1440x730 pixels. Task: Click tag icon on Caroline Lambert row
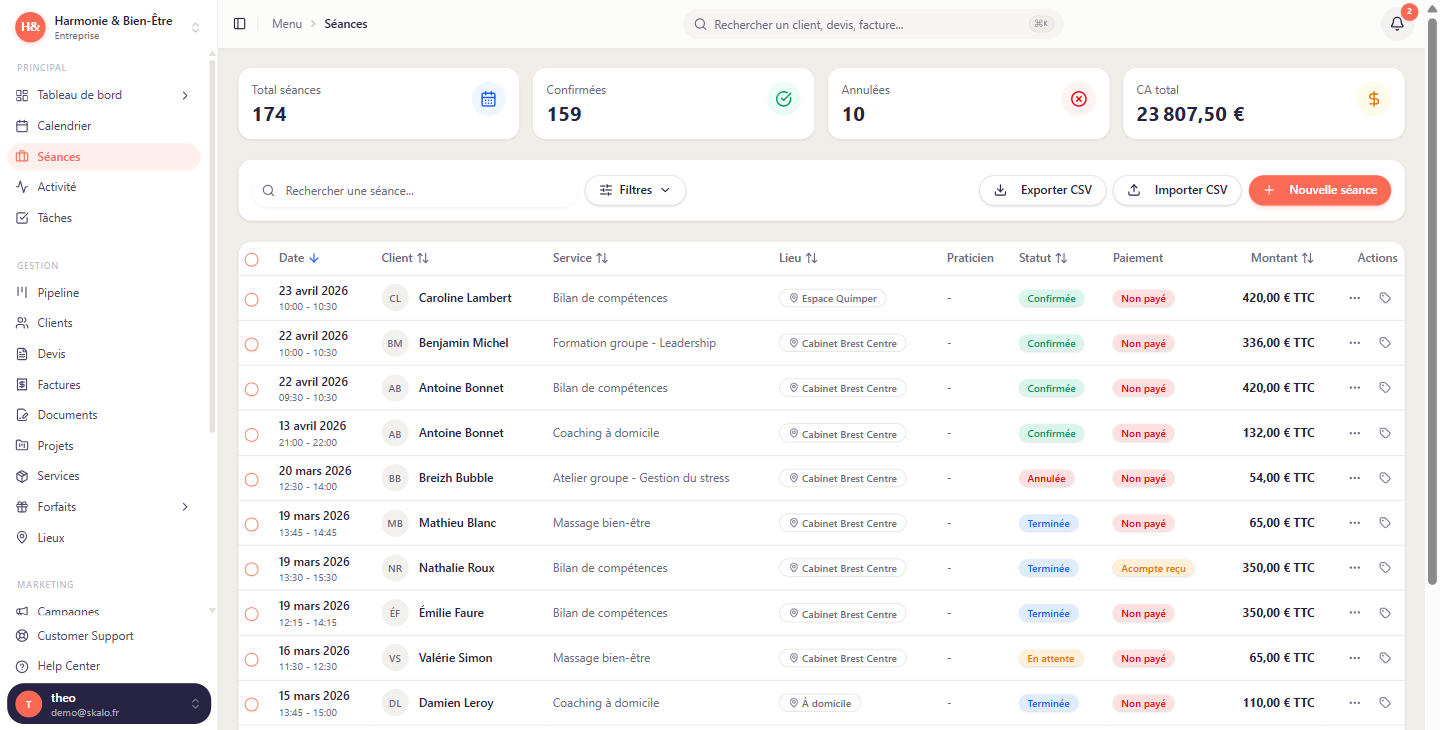(1385, 298)
